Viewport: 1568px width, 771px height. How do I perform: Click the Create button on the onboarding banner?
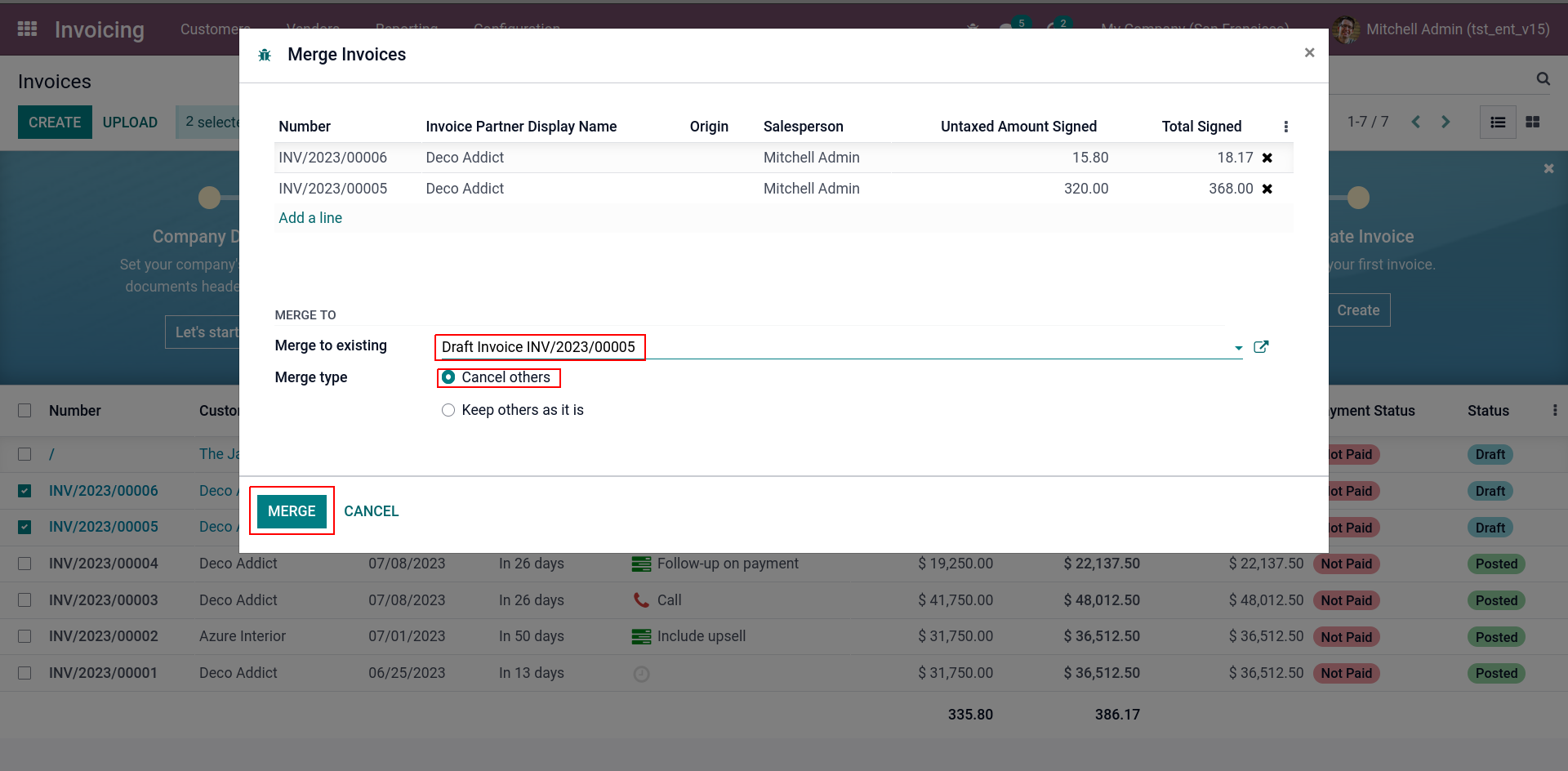point(1358,310)
